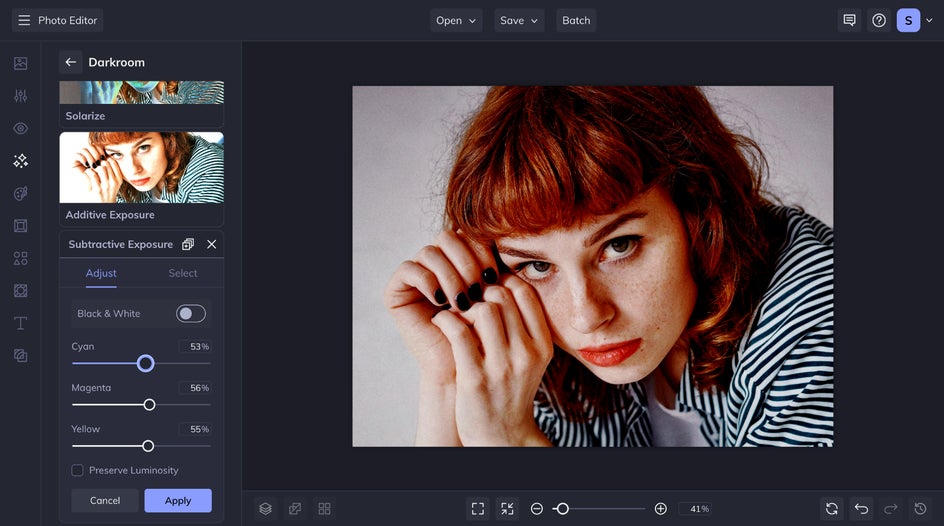944x526 pixels.
Task: Click the zoom out minus icon
Action: click(537, 509)
